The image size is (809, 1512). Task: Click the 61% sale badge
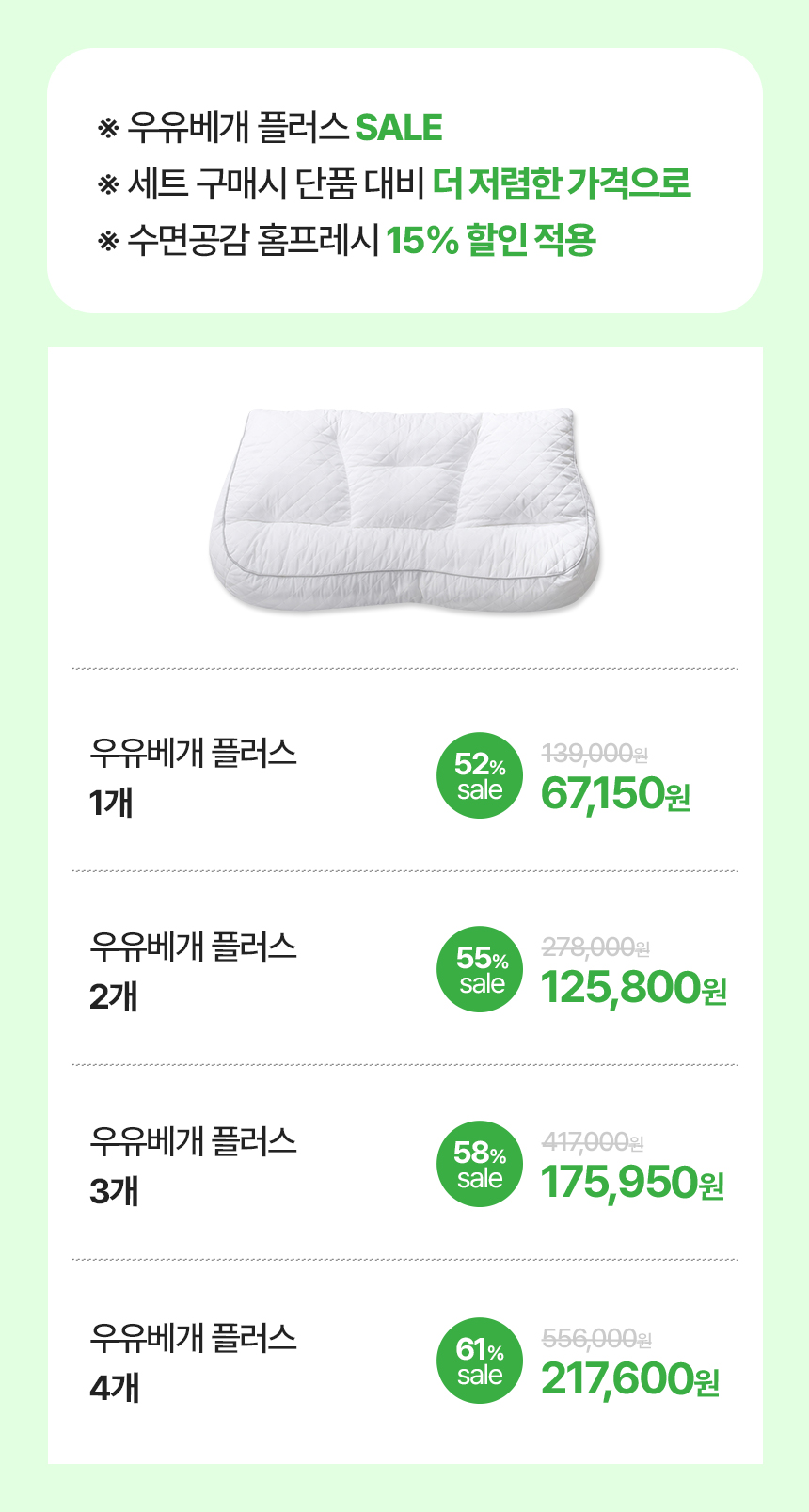480,1361
